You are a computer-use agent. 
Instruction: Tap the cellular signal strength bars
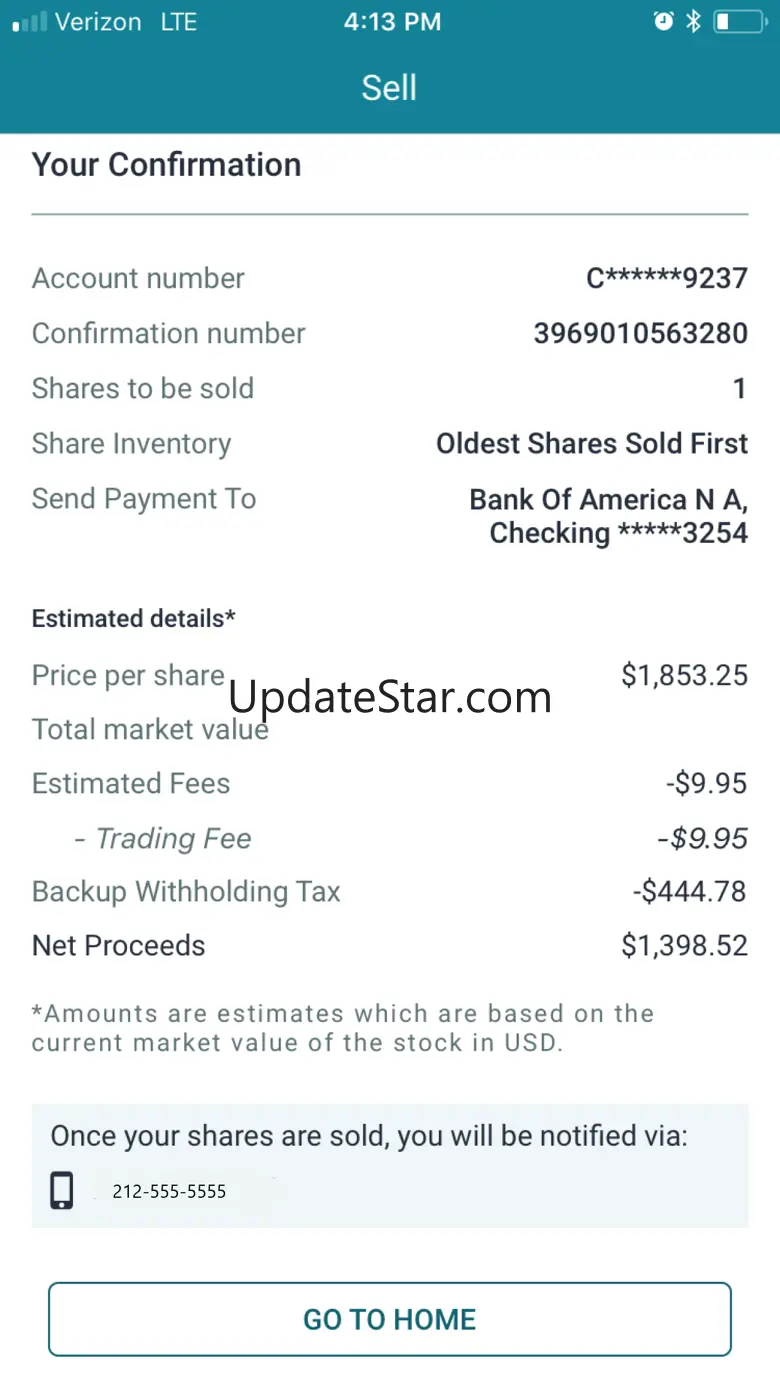pos(29,22)
